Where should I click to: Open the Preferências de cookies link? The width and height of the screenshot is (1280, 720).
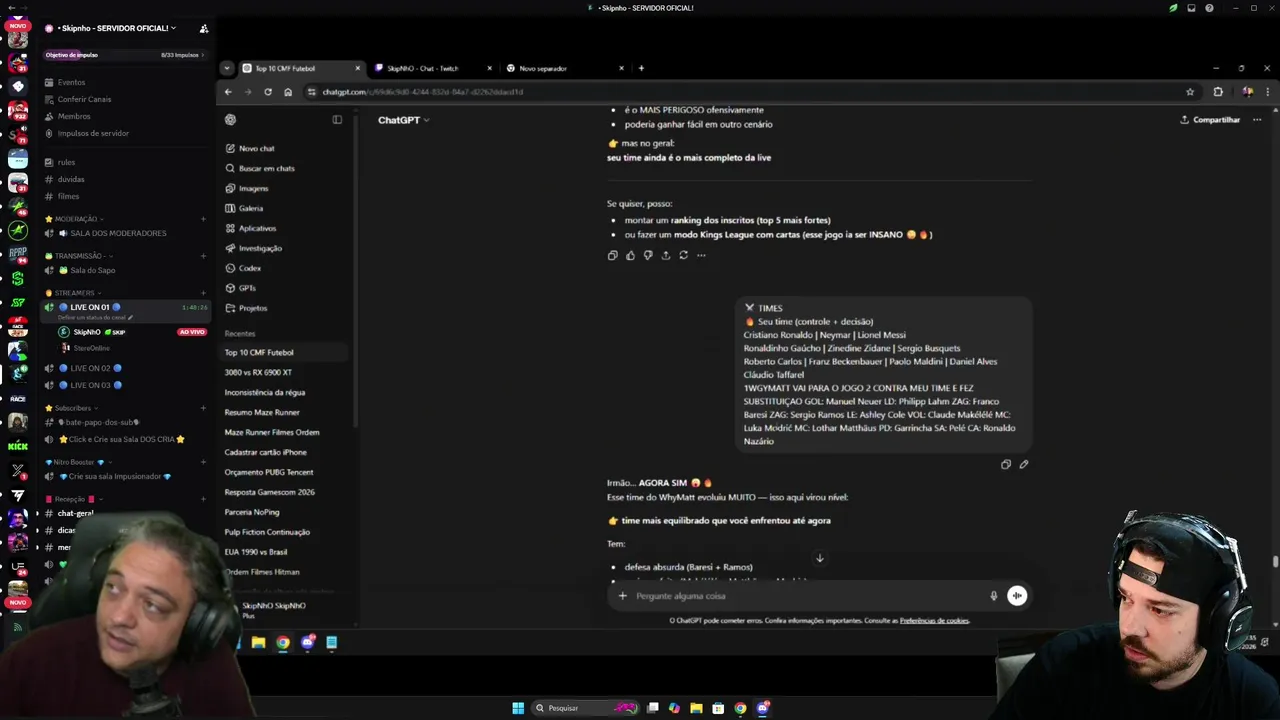tap(934, 621)
